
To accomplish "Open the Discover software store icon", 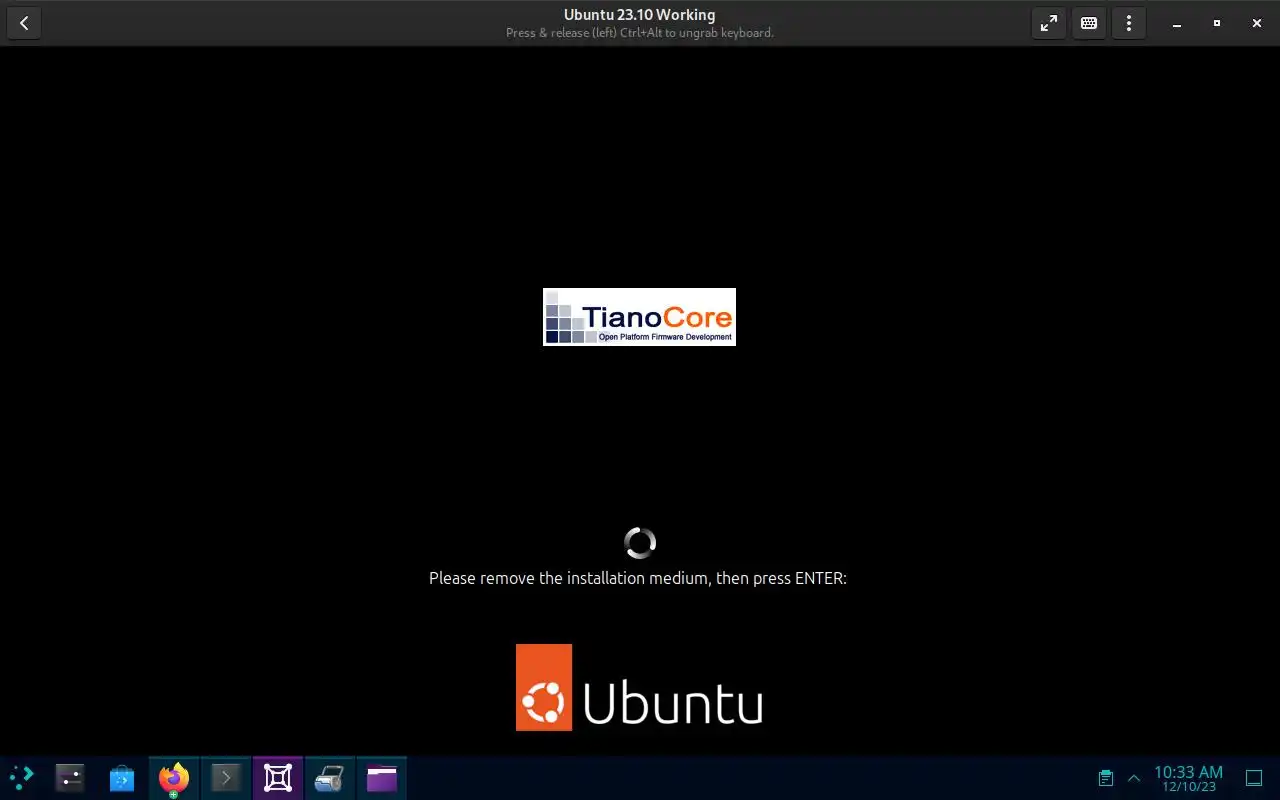I will (122, 778).
